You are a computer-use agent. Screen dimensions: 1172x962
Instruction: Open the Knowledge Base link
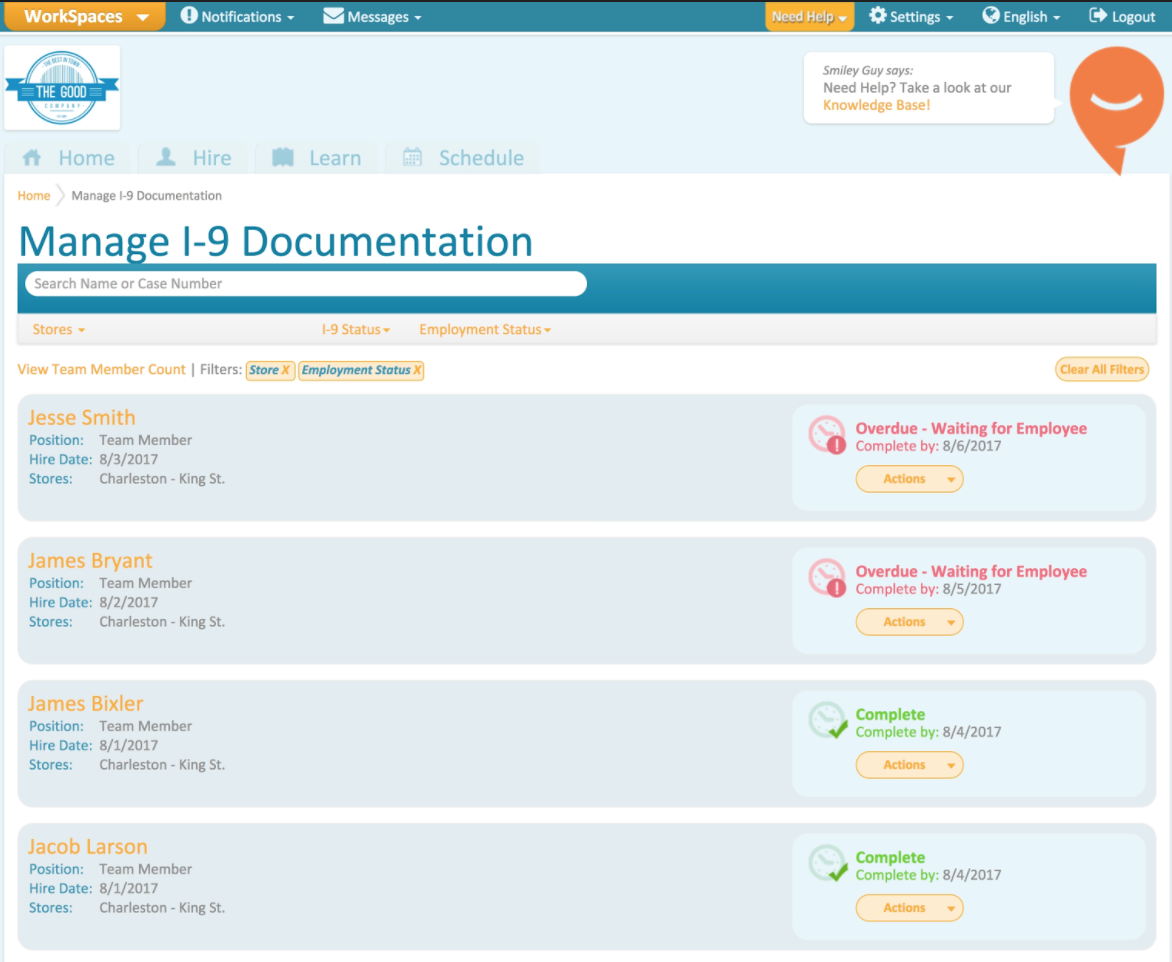[x=875, y=105]
